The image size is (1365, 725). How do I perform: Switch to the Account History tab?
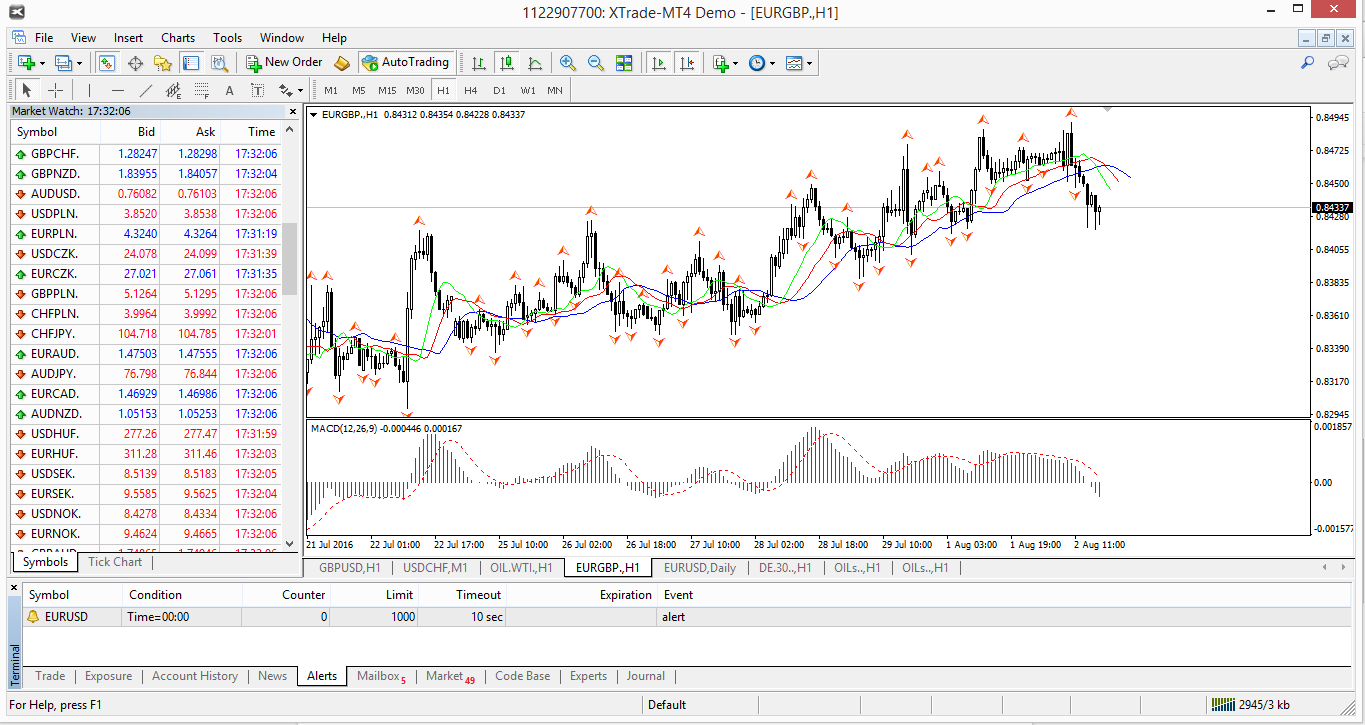pos(195,676)
